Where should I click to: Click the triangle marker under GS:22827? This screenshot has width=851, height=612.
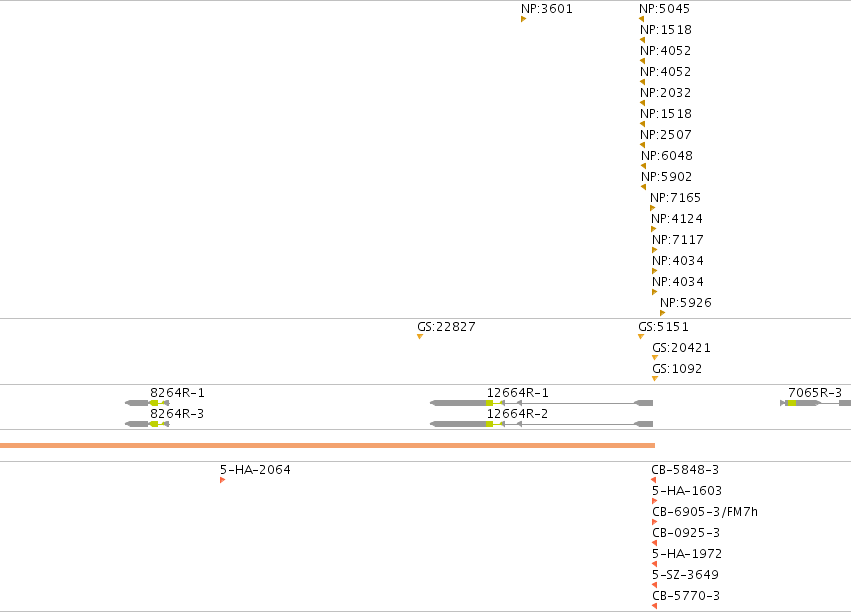click(420, 337)
